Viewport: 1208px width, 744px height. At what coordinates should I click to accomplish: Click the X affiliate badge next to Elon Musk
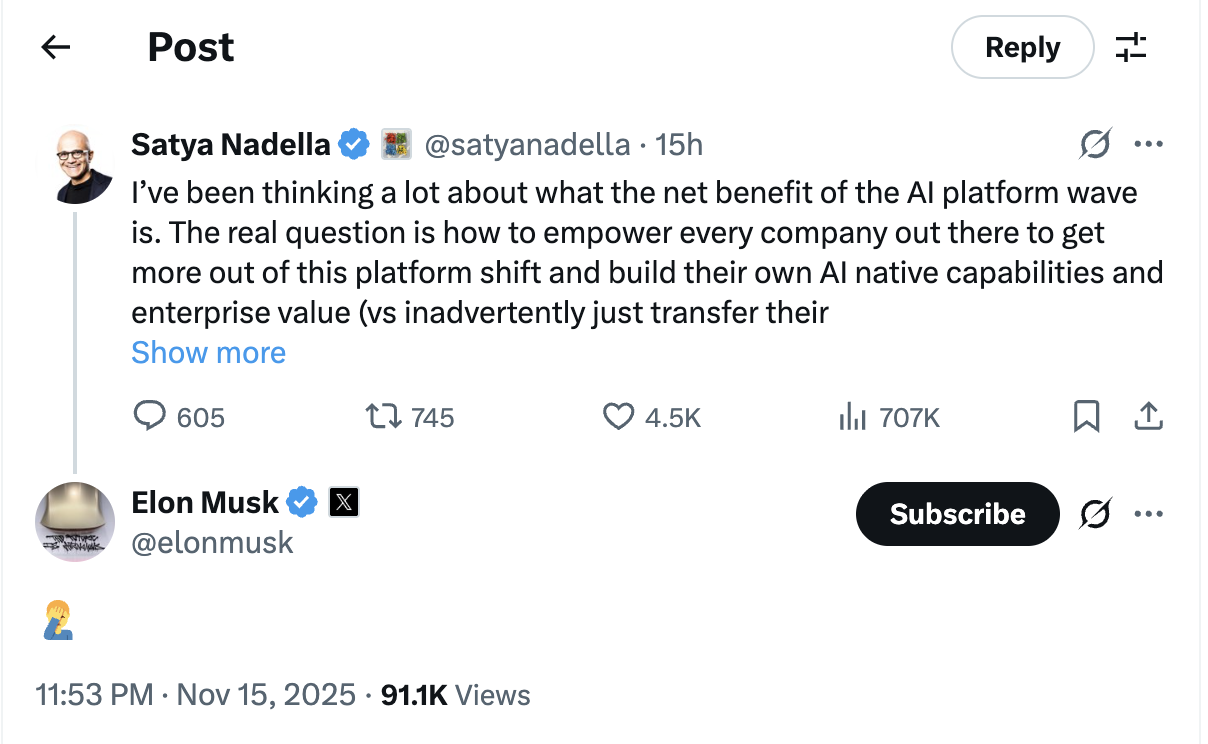(x=344, y=502)
